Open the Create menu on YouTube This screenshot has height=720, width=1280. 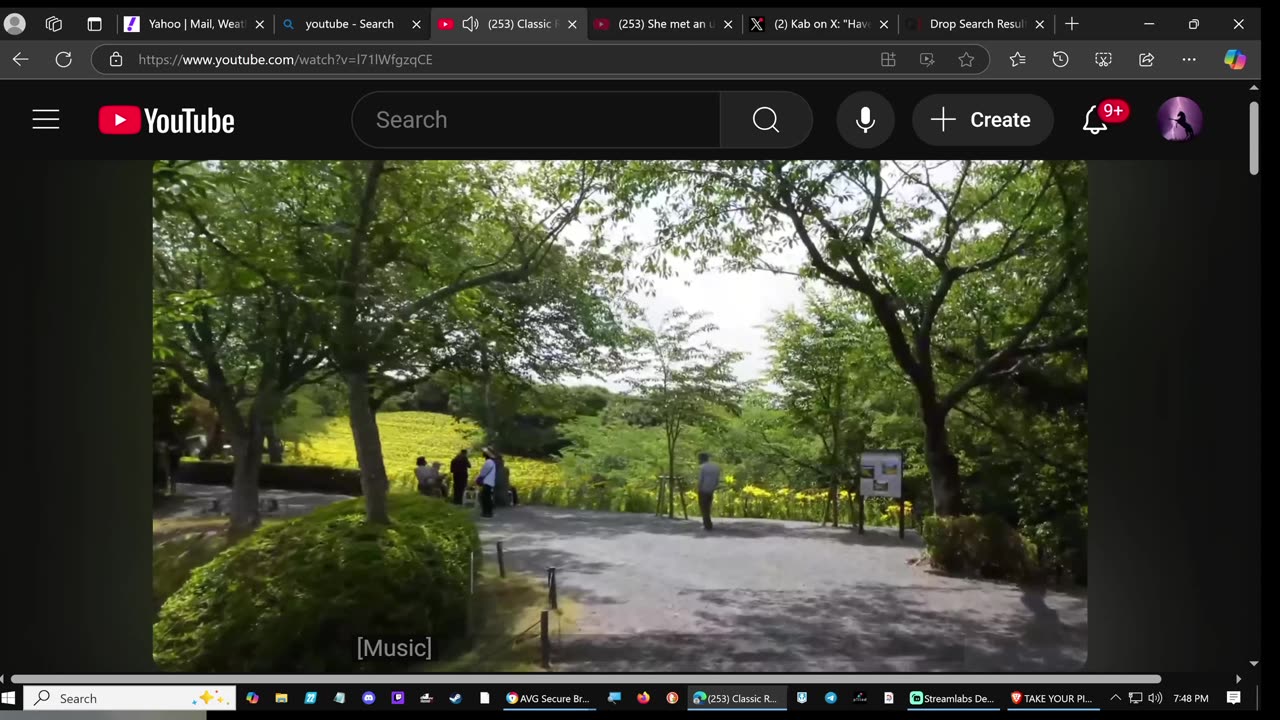click(x=982, y=120)
